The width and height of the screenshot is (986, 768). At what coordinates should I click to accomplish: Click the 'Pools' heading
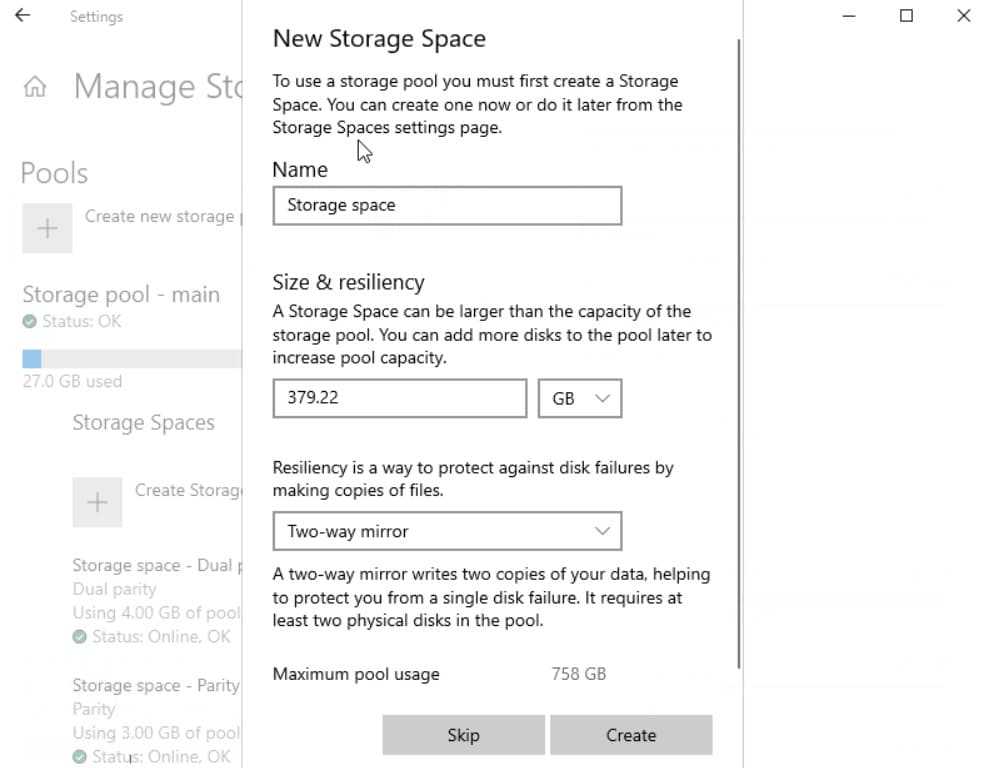tap(54, 173)
